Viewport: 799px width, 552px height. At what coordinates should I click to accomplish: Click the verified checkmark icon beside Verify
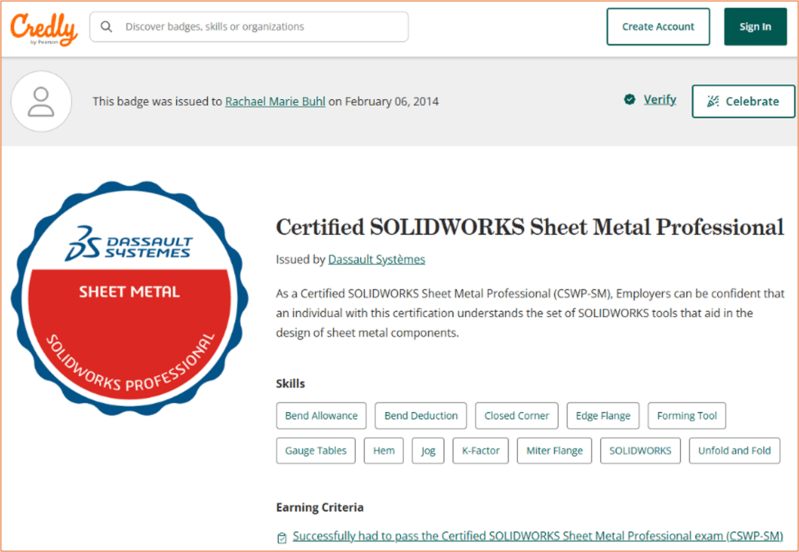coord(630,99)
